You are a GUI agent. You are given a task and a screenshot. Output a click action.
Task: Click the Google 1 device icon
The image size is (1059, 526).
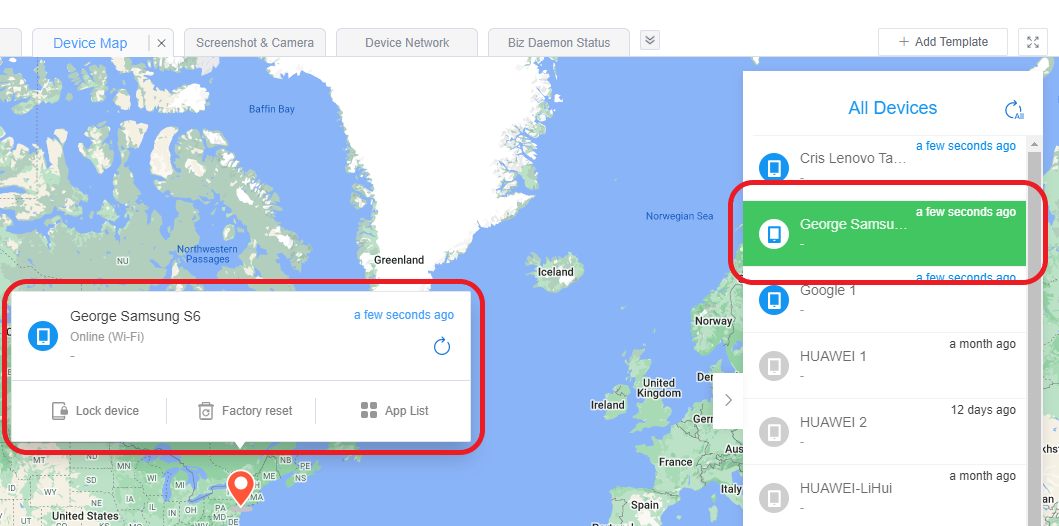tap(774, 300)
